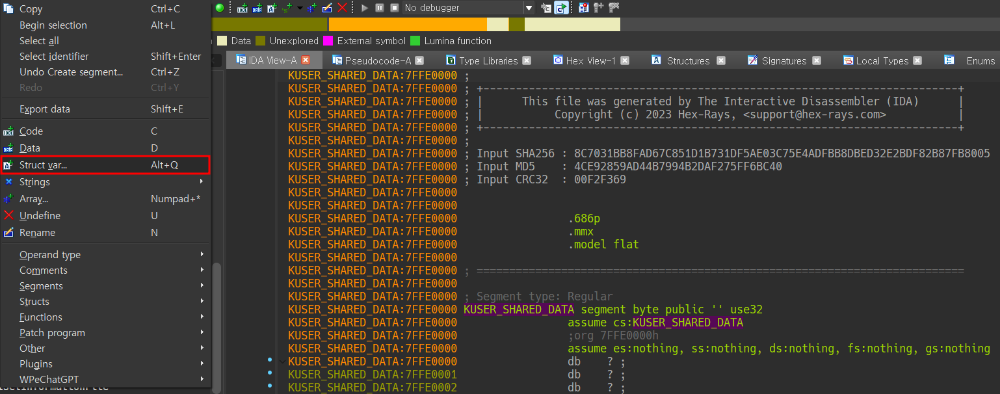Click the Undefine red X menu icon
1000x394 pixels.
(8, 215)
